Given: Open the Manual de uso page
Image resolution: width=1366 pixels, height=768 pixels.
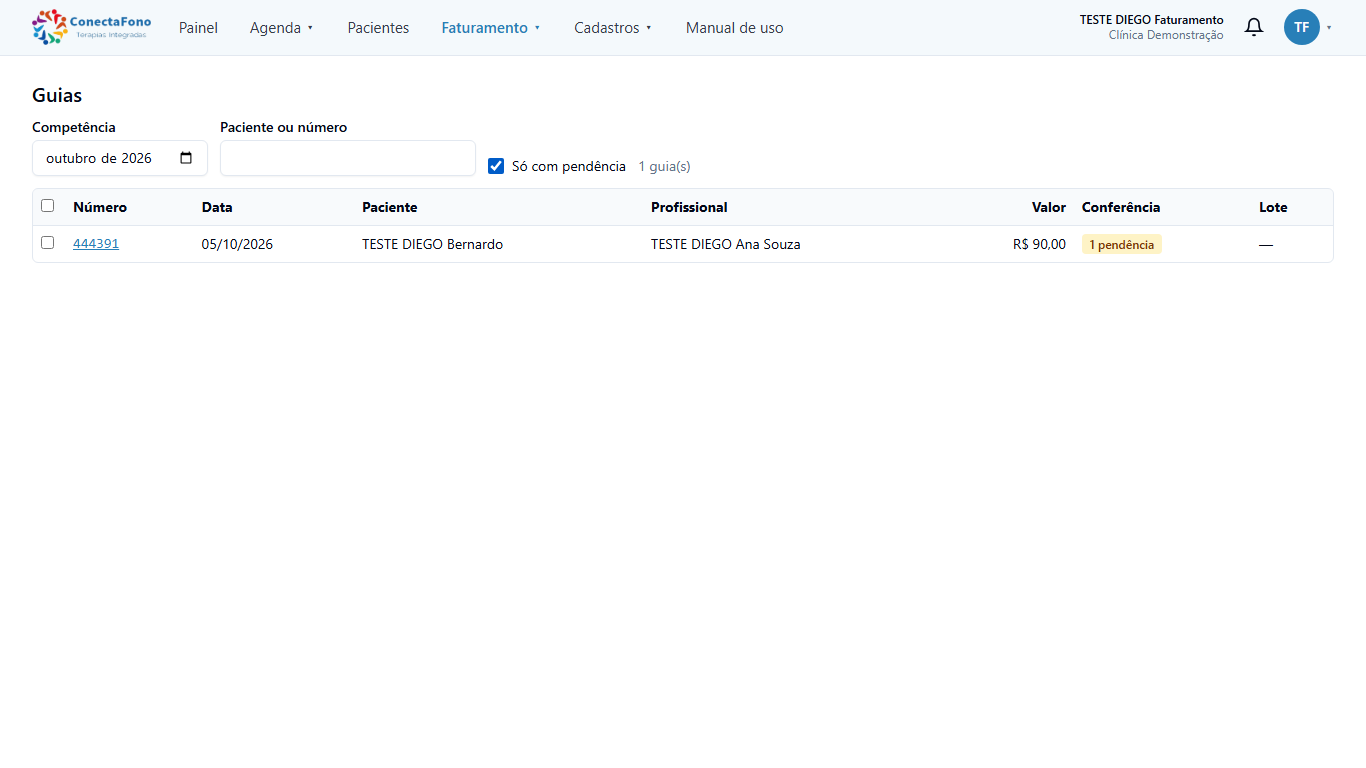Looking at the screenshot, I should point(735,28).
